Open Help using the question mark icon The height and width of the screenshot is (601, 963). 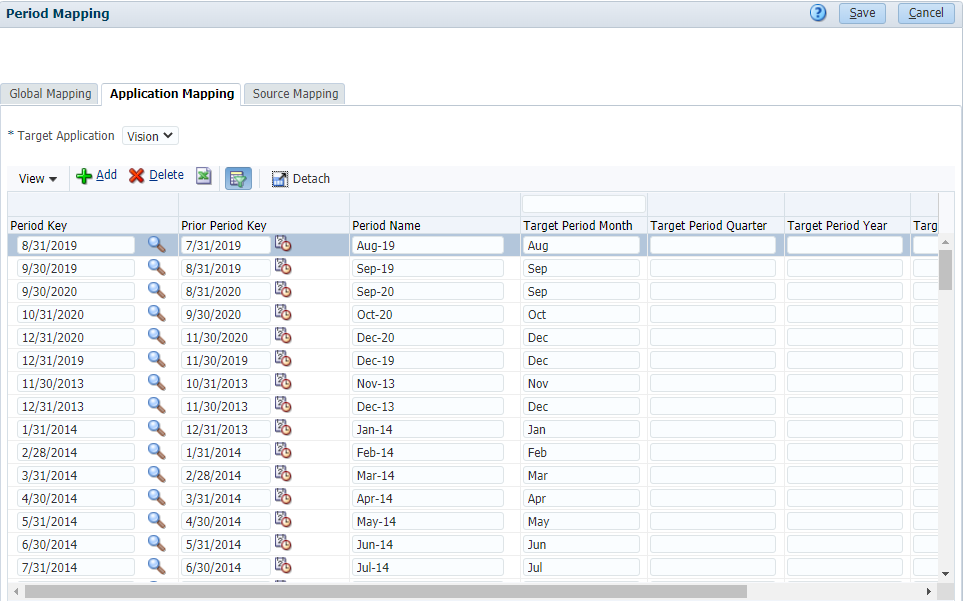[x=817, y=13]
